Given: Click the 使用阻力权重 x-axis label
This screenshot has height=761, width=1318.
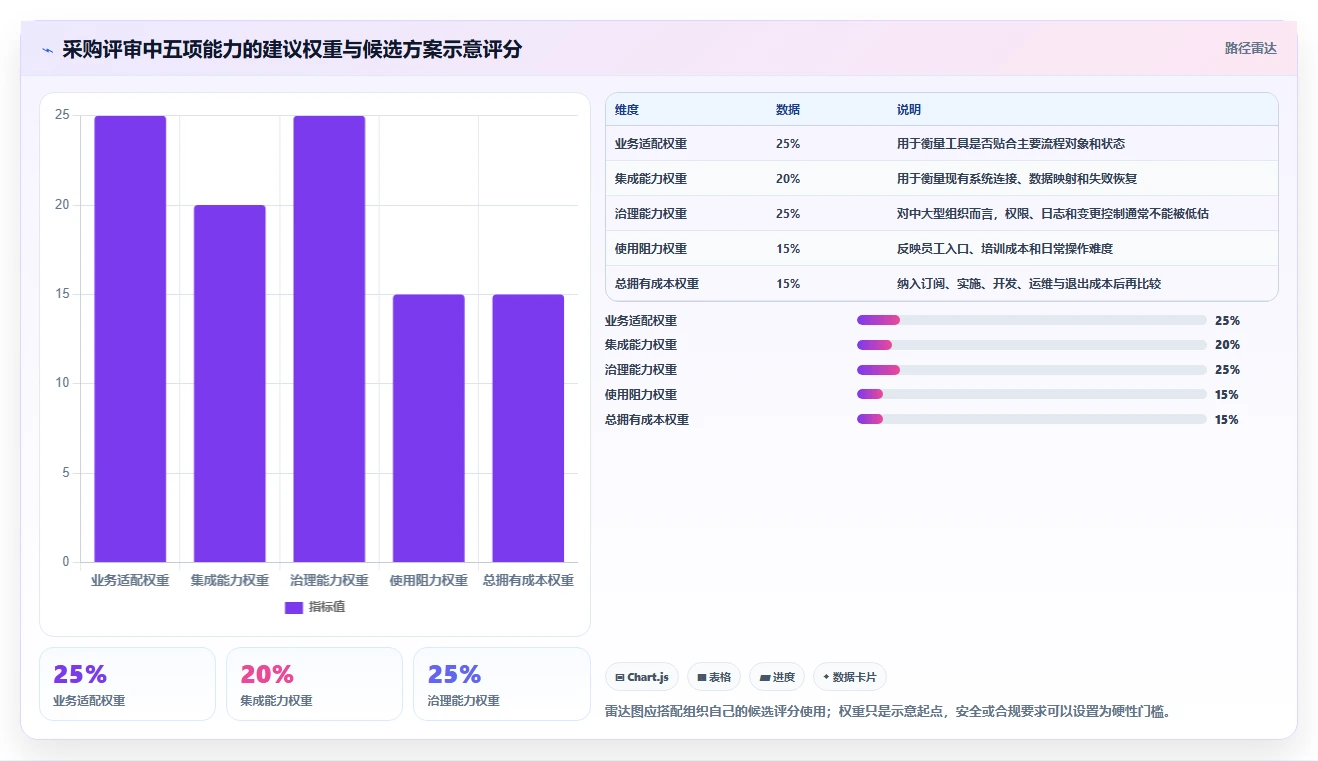Looking at the screenshot, I should coord(428,581).
